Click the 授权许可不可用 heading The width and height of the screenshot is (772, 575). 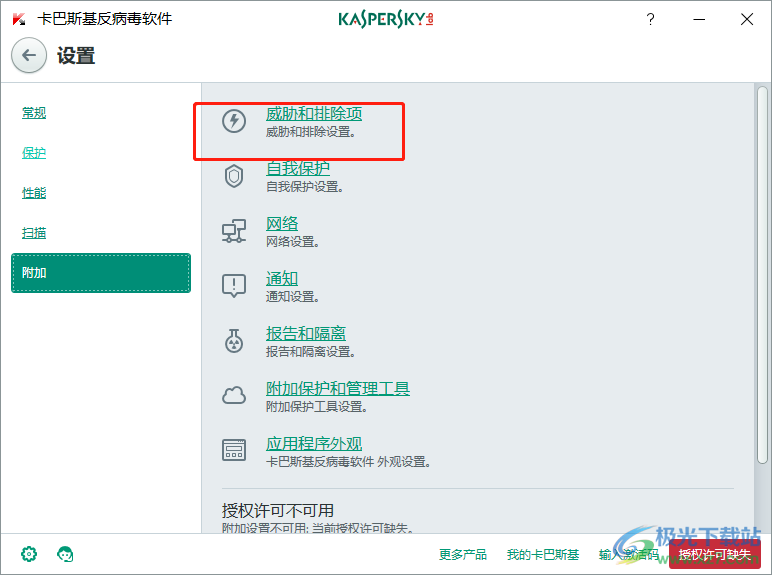(278, 511)
